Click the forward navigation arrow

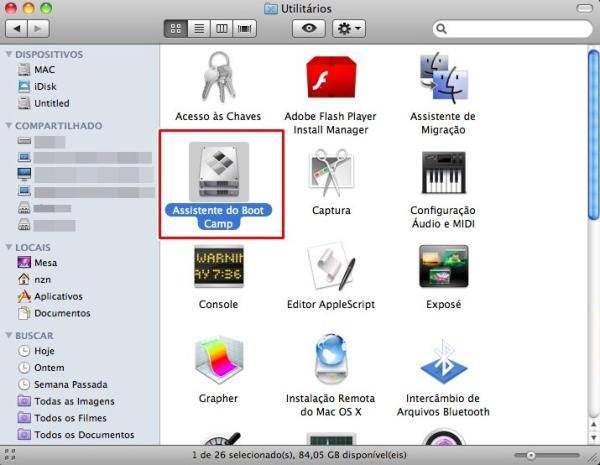(38, 29)
